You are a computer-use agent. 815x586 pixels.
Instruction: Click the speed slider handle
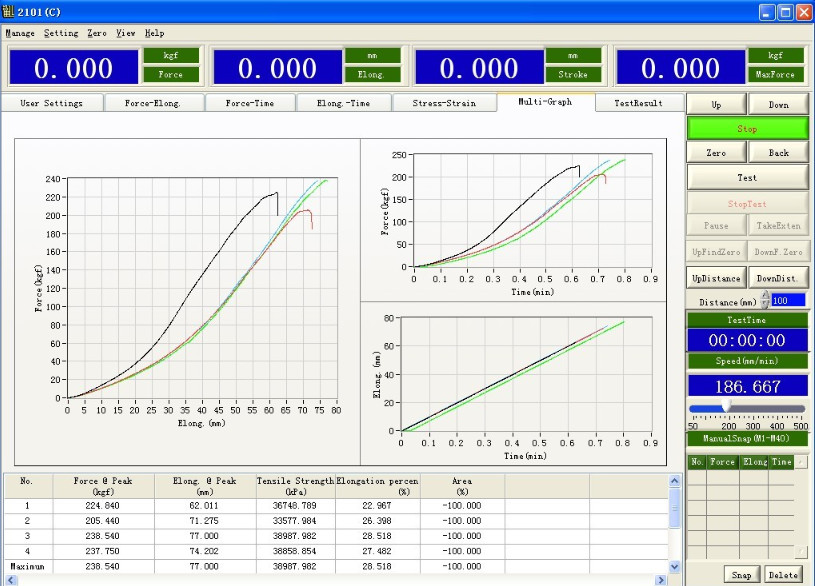click(x=726, y=408)
